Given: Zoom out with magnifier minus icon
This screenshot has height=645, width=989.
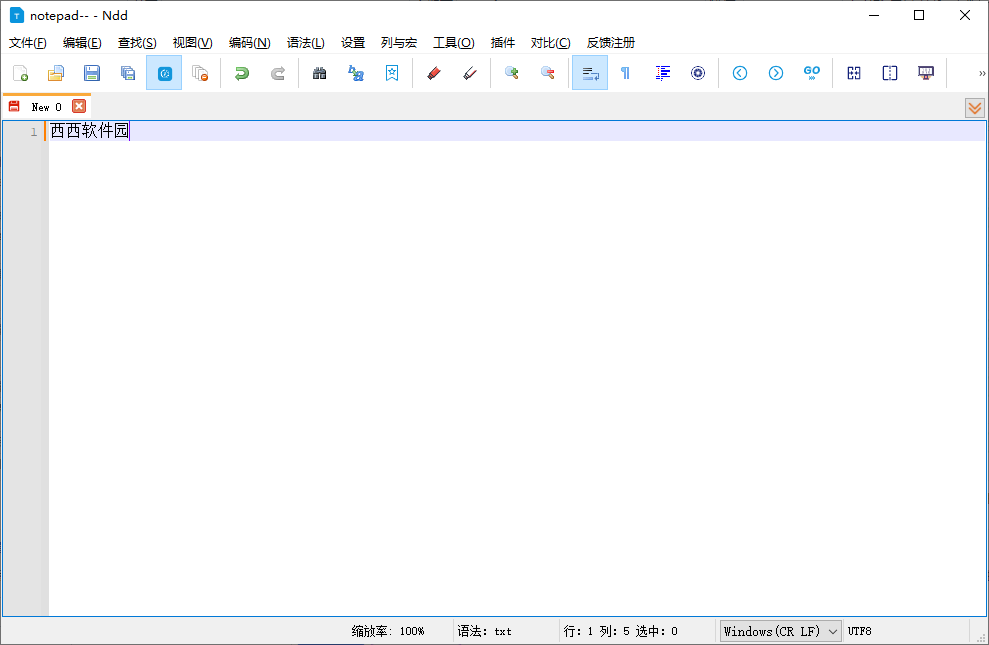Looking at the screenshot, I should point(547,73).
